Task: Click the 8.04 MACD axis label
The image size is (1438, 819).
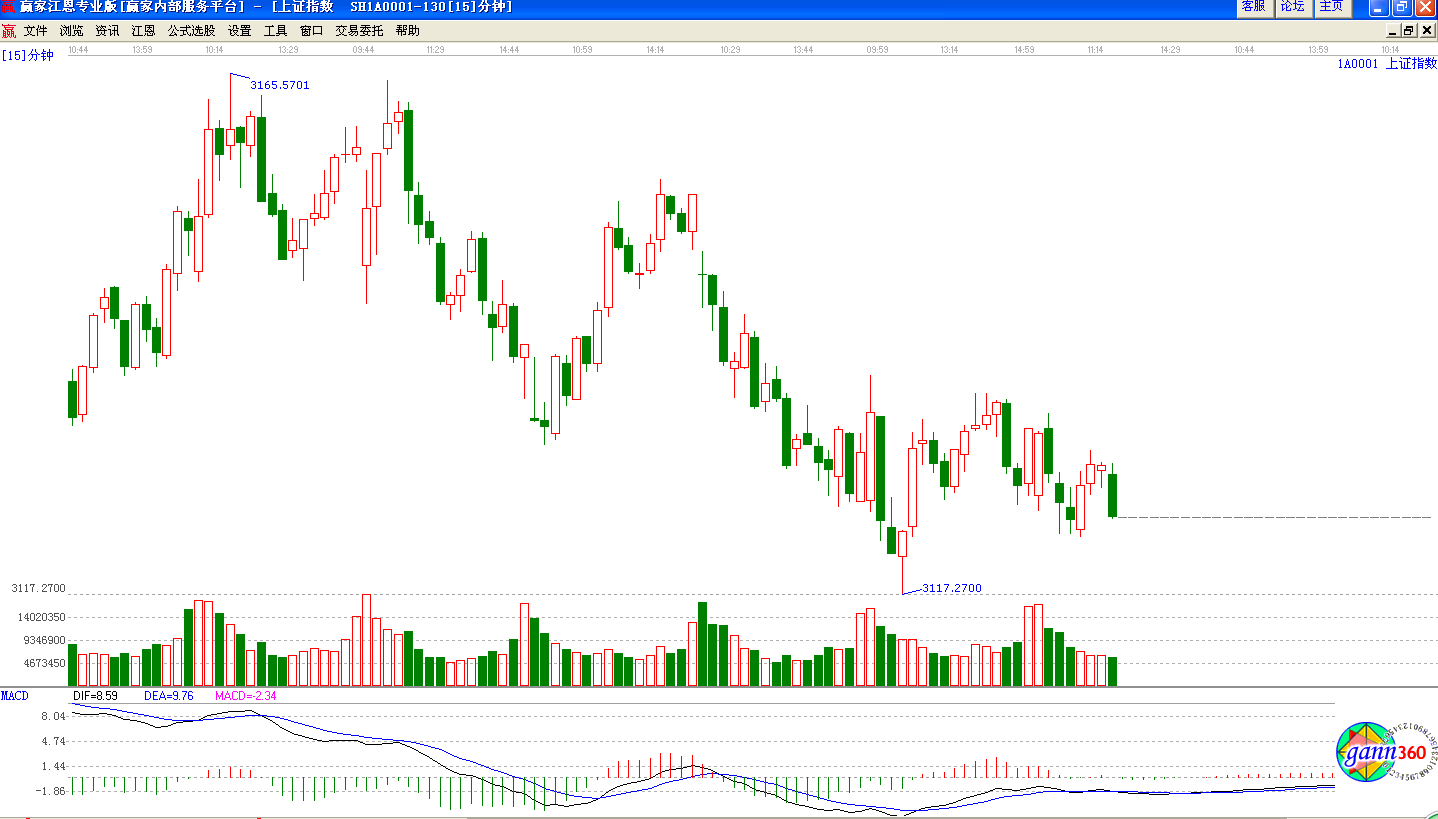Action: pos(54,717)
